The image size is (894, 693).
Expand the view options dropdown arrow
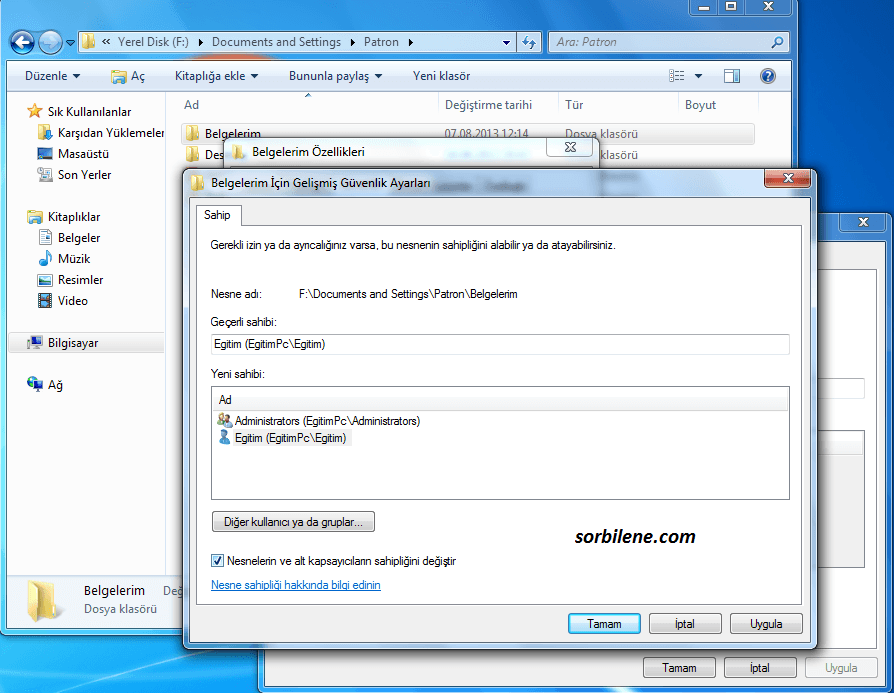pos(698,76)
